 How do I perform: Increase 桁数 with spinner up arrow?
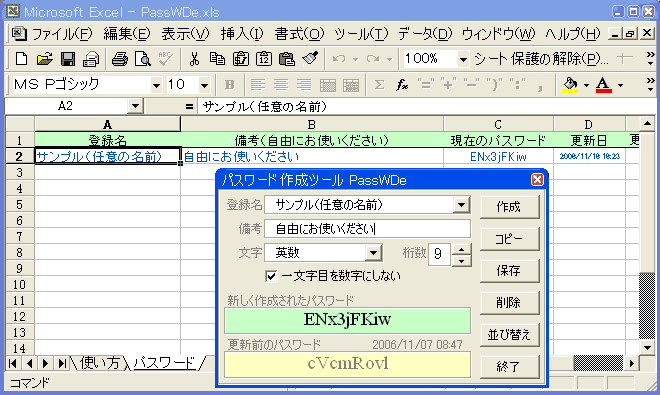click(x=461, y=249)
